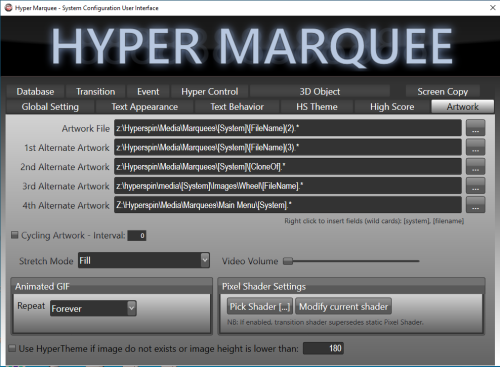The width and height of the screenshot is (500, 367).
Task: Click the Pick Shader button
Action: pos(260,306)
